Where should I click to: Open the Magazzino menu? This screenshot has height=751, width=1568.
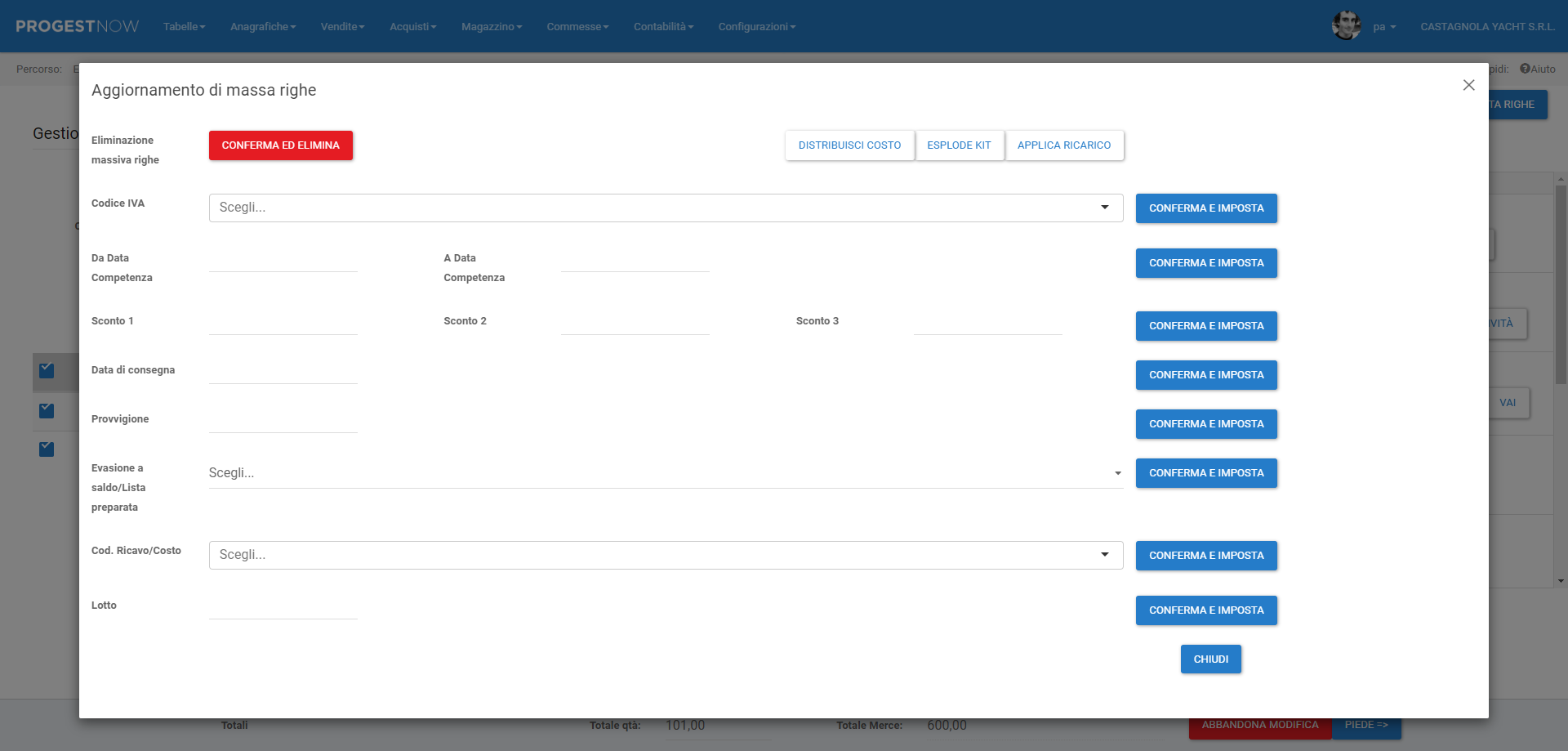point(491,27)
